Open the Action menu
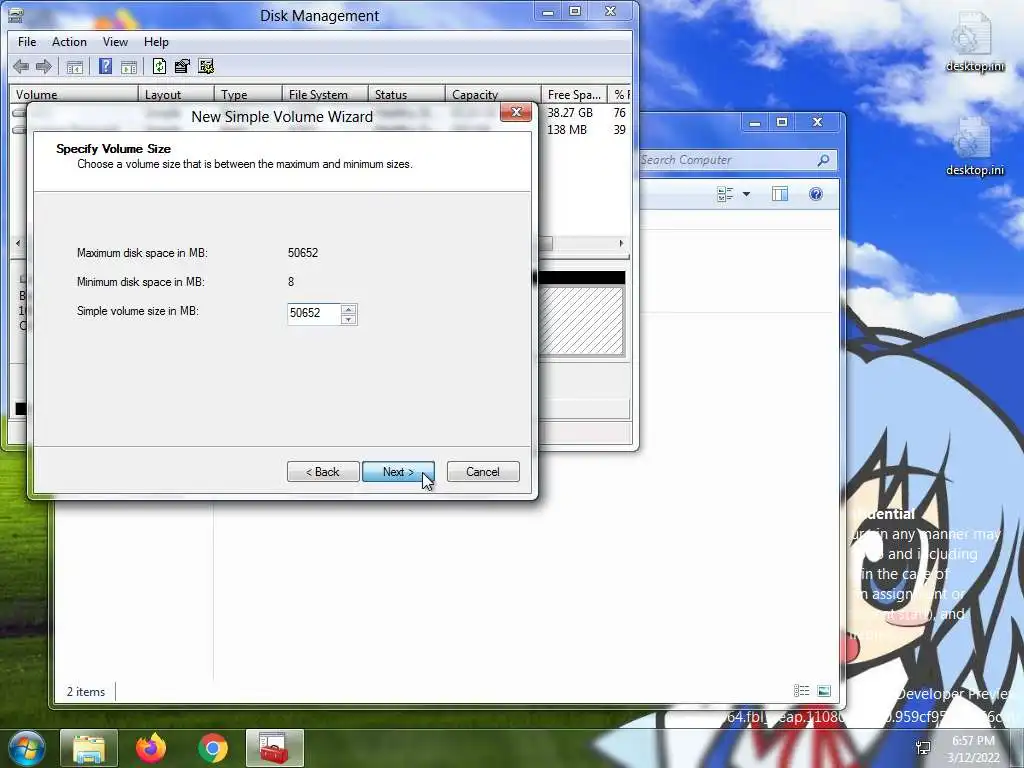This screenshot has width=1024, height=768. click(69, 42)
